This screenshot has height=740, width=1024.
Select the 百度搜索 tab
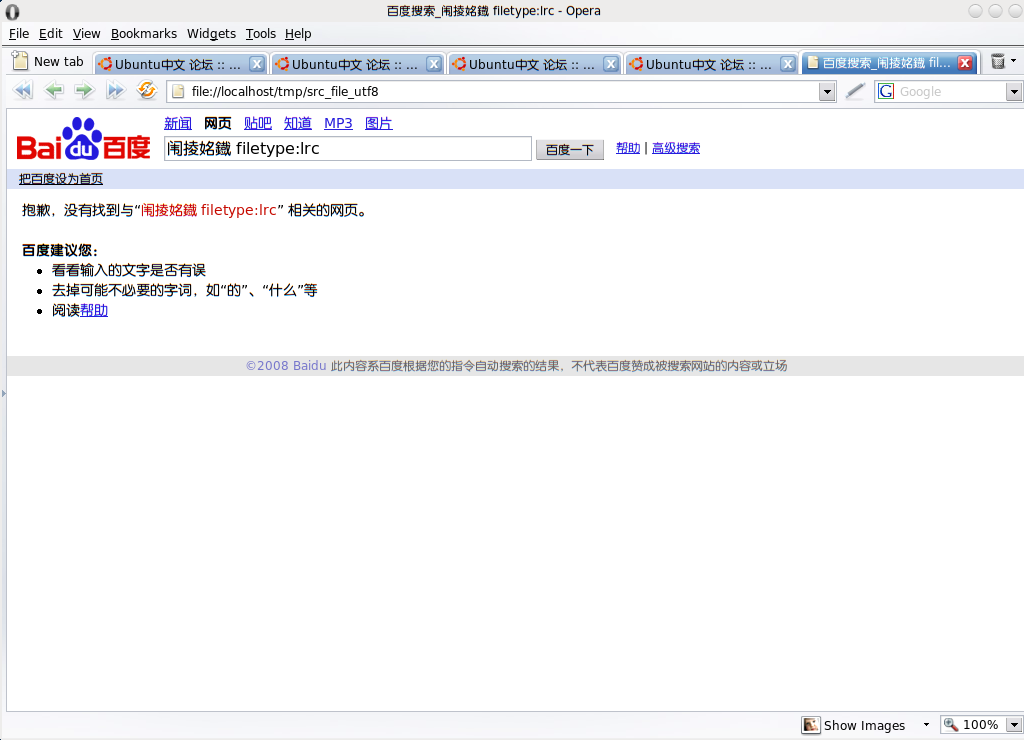[889, 63]
